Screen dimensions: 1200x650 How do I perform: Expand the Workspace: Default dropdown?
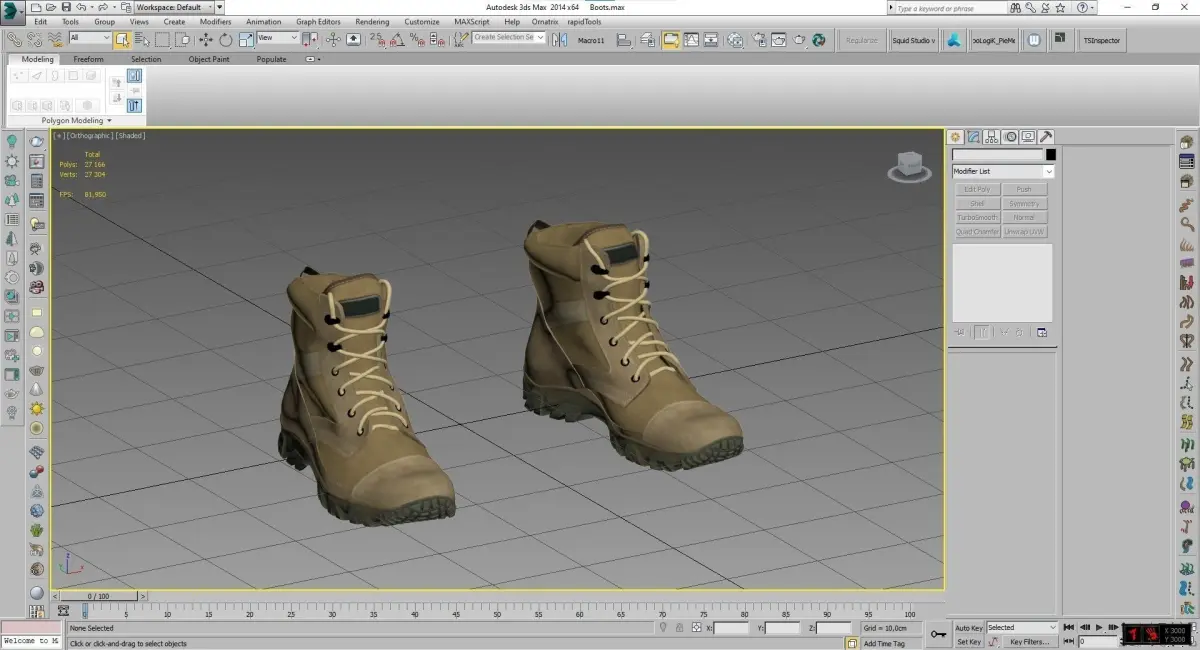174,7
